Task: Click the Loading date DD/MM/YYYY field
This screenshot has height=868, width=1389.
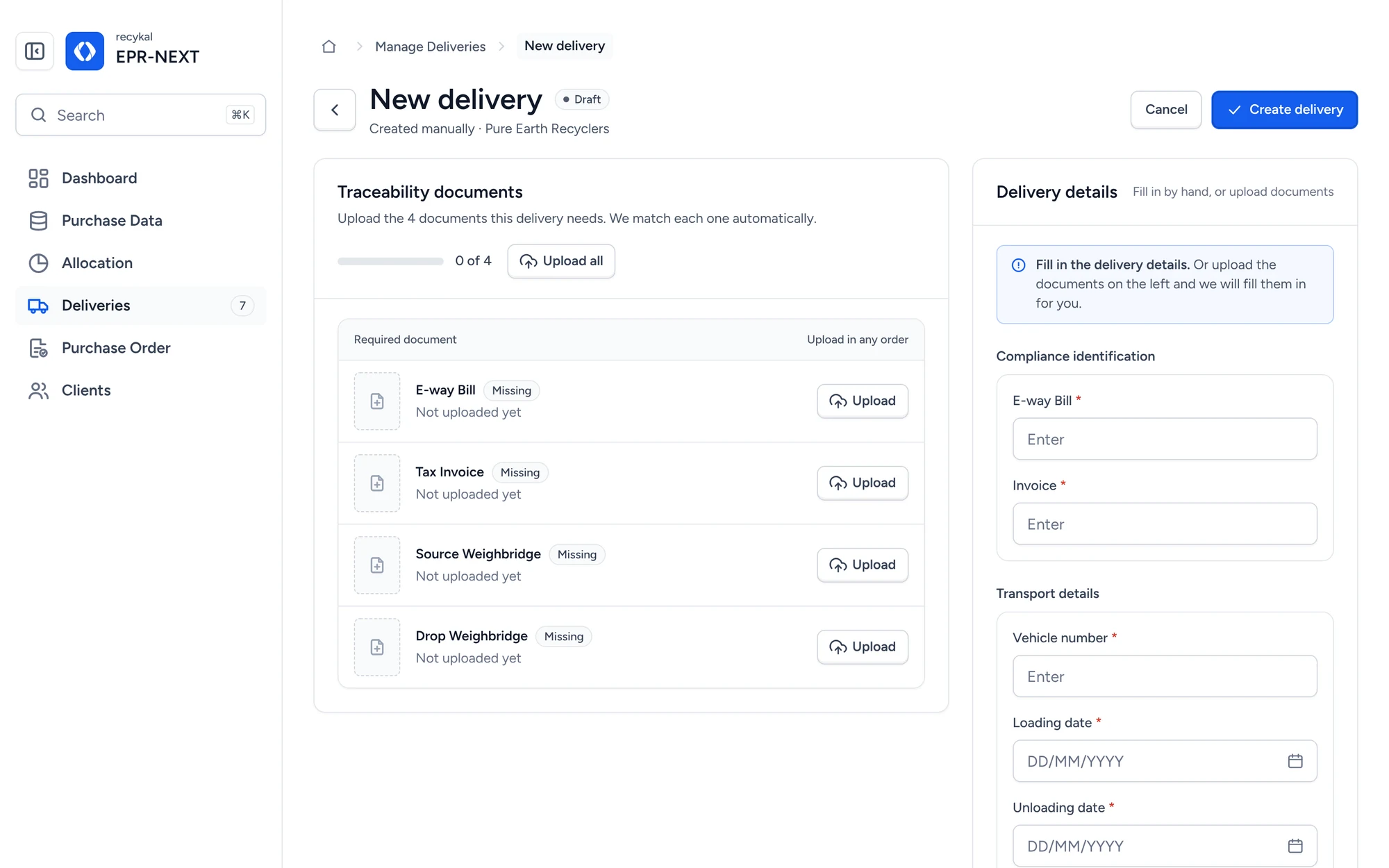Action: click(1165, 761)
